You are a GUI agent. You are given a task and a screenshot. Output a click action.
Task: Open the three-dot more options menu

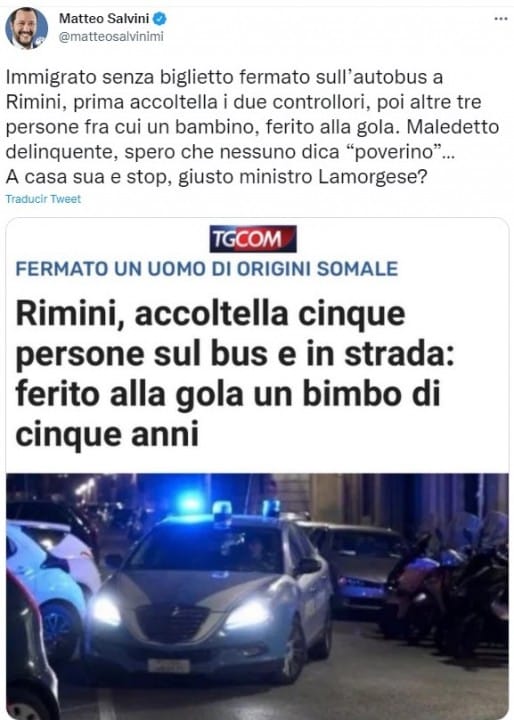(x=500, y=19)
